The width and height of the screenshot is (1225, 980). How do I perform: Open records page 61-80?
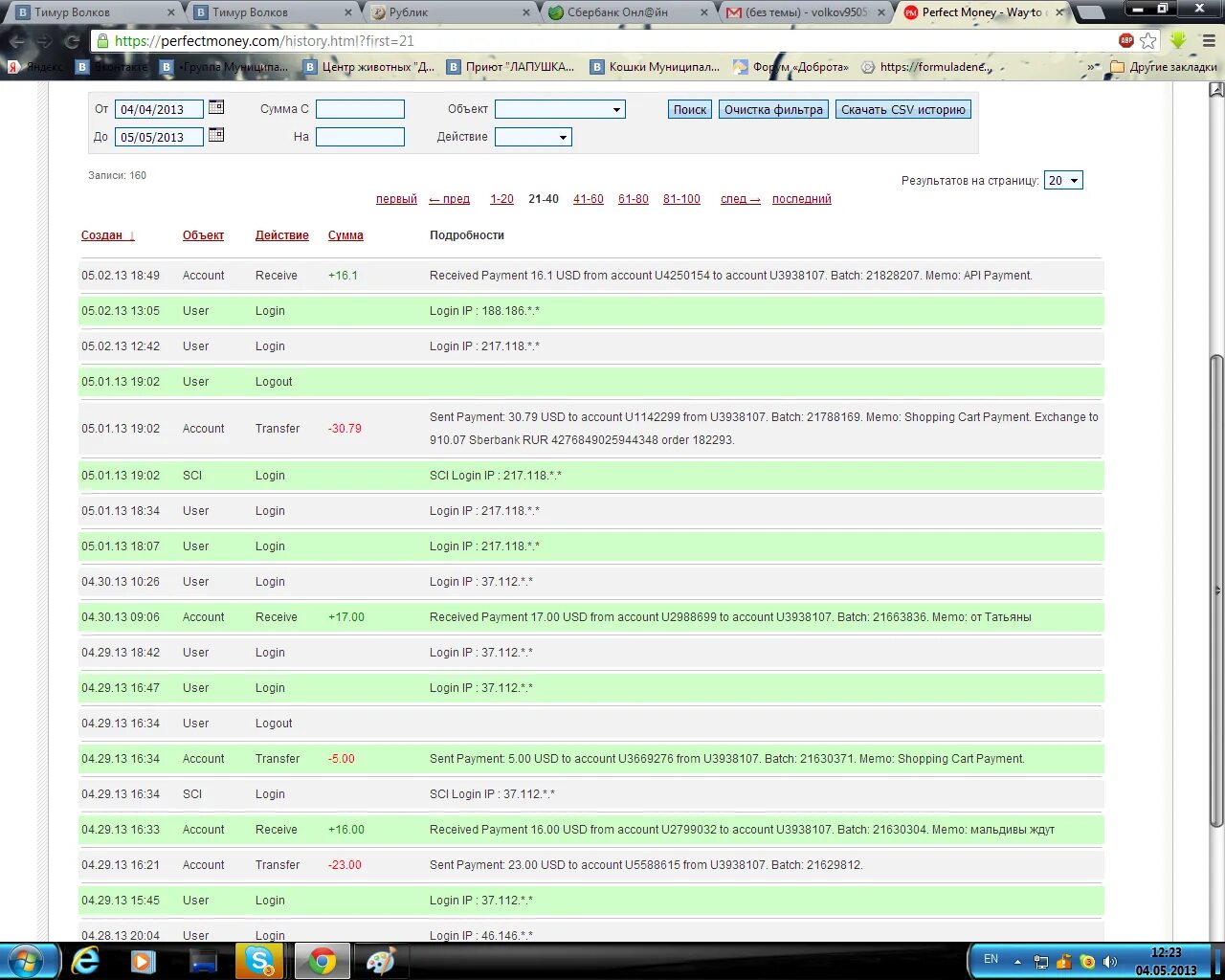(x=634, y=199)
